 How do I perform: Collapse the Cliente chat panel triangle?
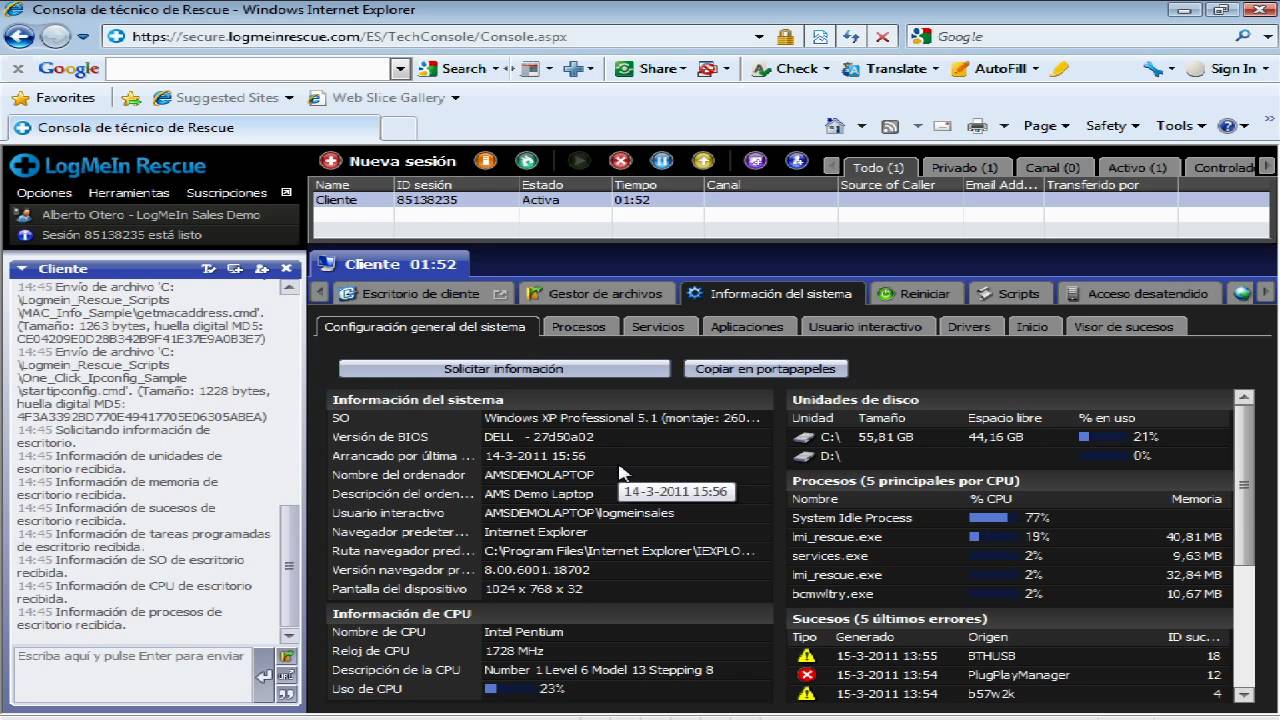[x=22, y=269]
